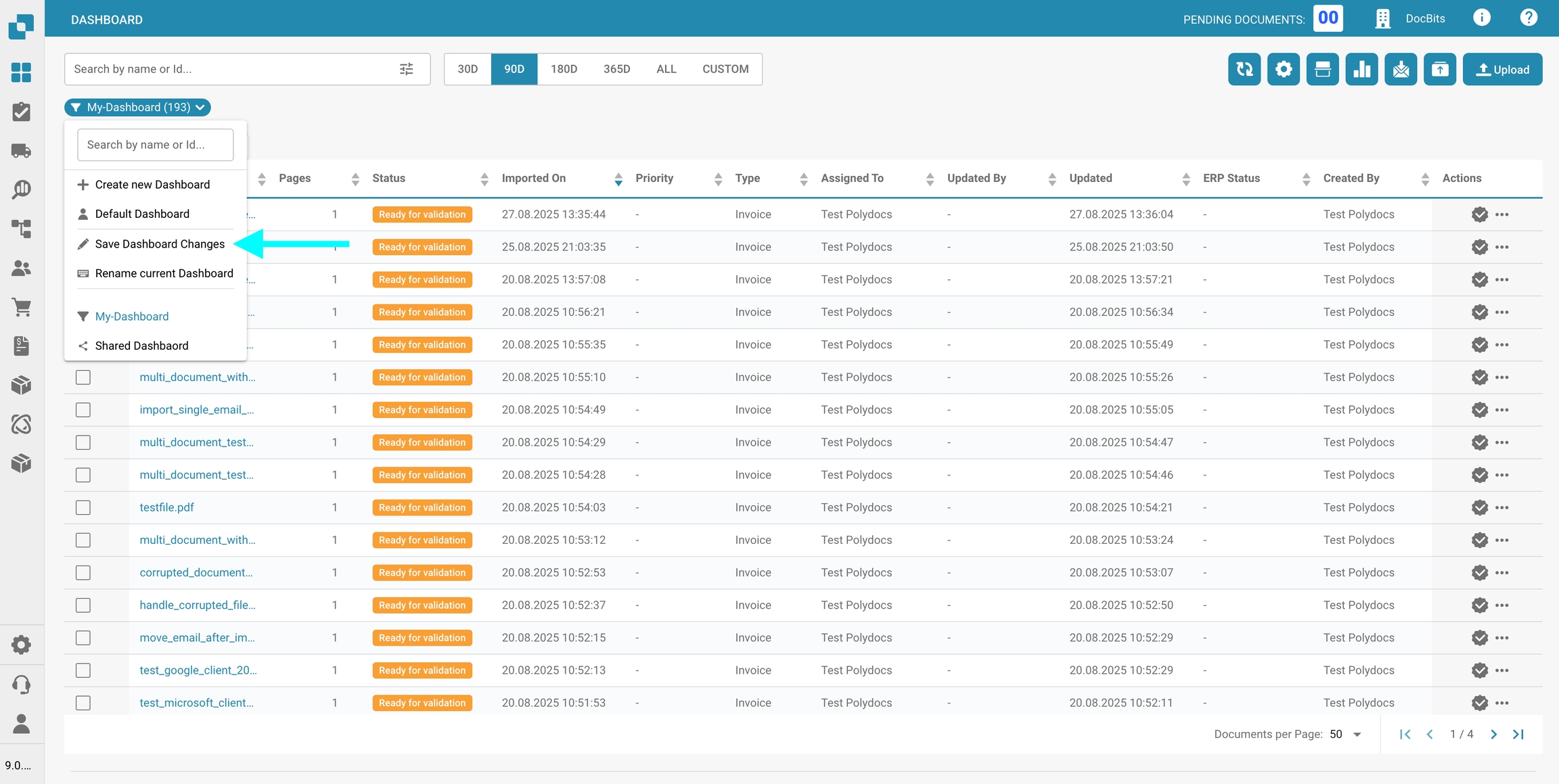Sort by Imported On column arrows
This screenshot has width=1559, height=784.
618,179
